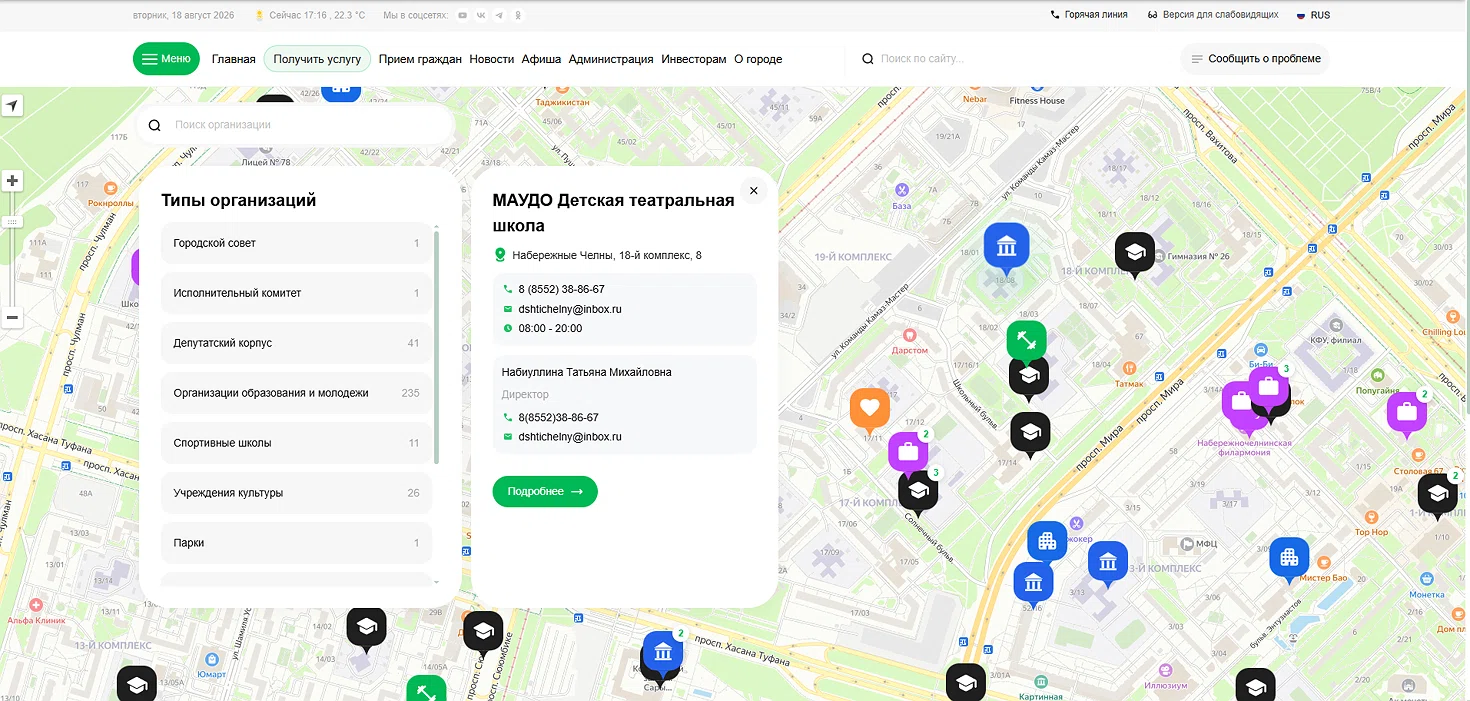
Task: Go to Главная page
Action: tap(234, 59)
